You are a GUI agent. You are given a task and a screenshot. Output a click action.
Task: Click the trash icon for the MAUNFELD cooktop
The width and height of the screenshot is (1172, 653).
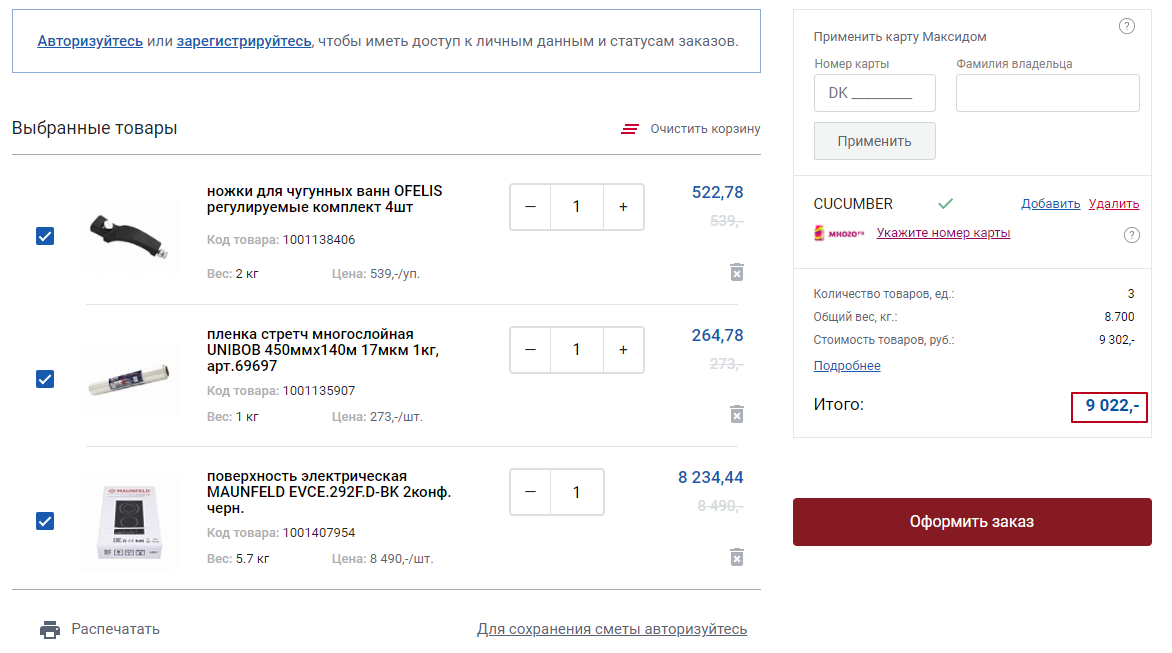pyautogui.click(x=737, y=556)
